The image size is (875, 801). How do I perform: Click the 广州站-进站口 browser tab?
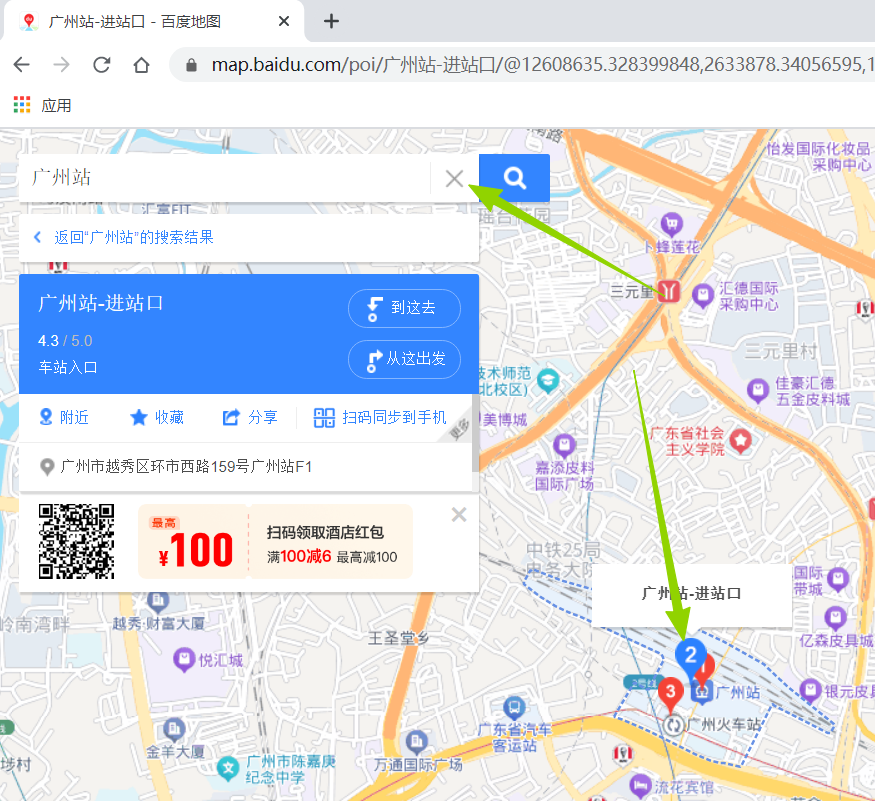pyautogui.click(x=140, y=21)
